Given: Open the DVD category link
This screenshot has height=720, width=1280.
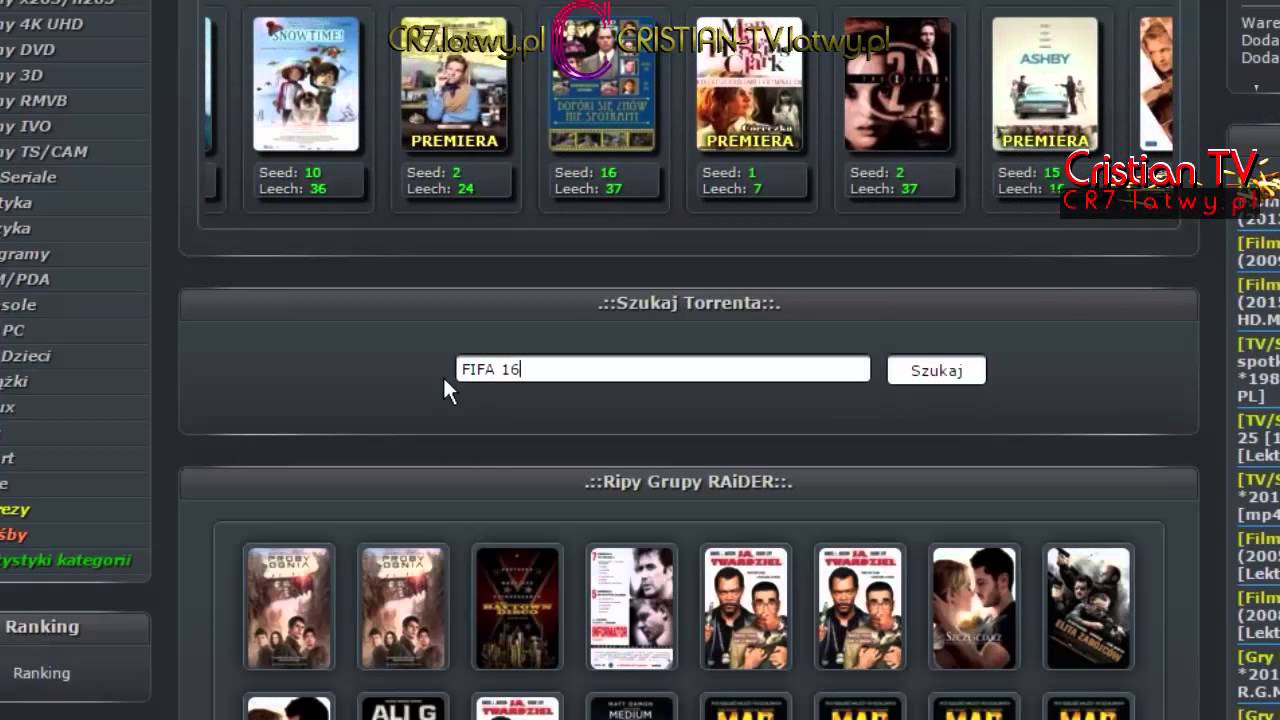Looking at the screenshot, I should (x=28, y=49).
